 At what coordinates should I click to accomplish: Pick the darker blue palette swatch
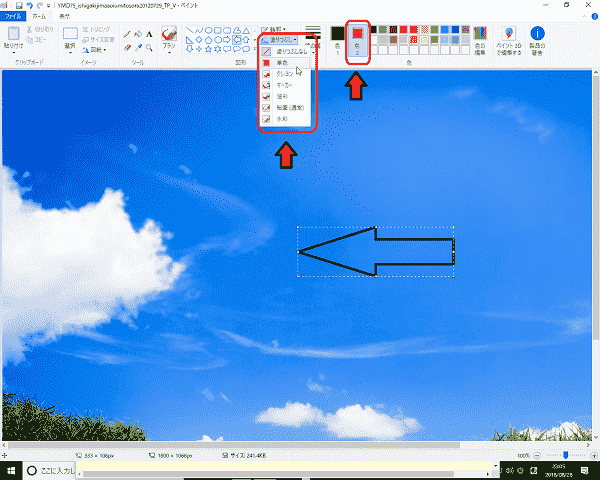pos(455,29)
